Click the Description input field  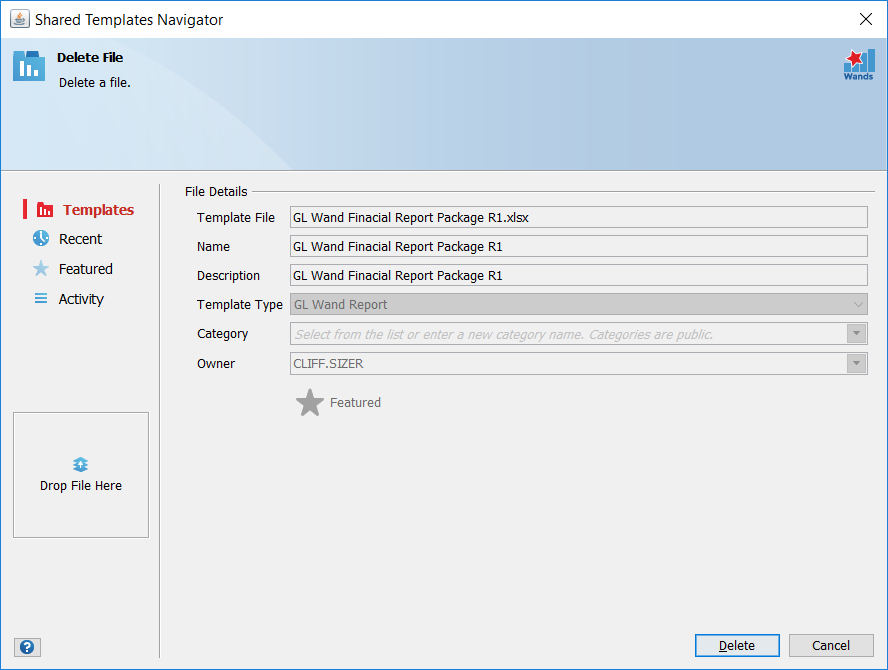pyautogui.click(x=578, y=275)
